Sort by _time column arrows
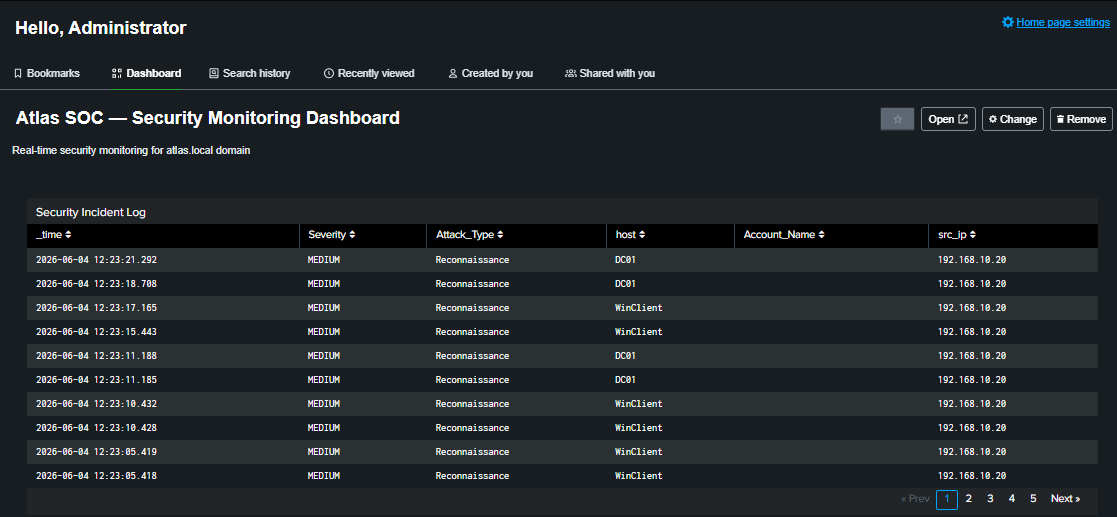This screenshot has width=1117, height=517. tap(68, 234)
